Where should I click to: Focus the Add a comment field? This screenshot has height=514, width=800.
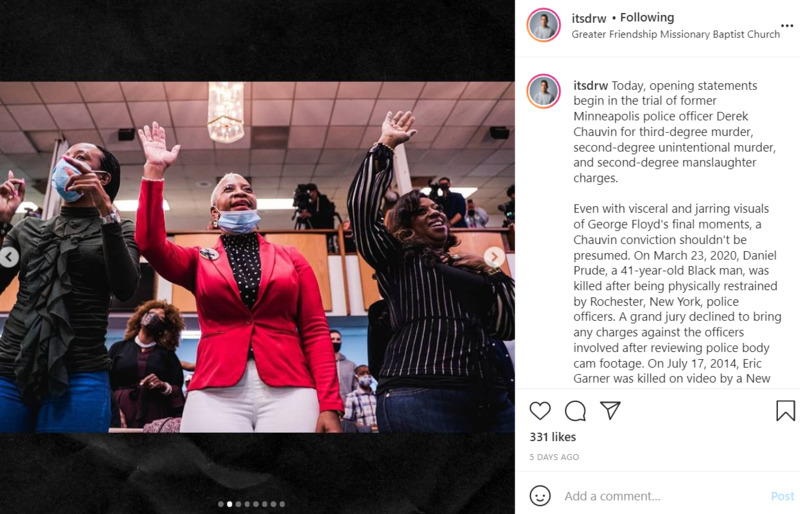(x=663, y=496)
